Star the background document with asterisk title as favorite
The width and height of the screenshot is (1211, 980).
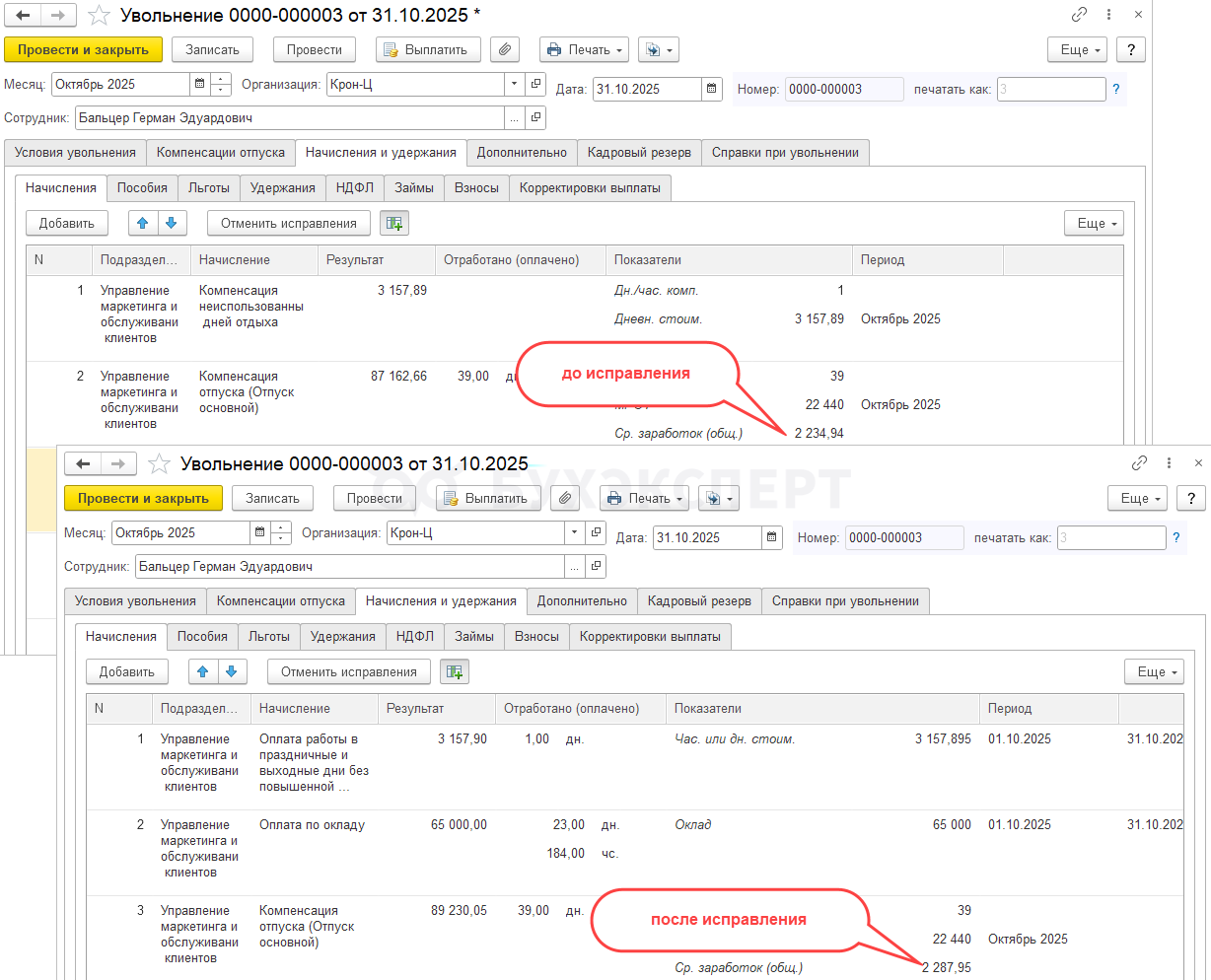click(x=99, y=16)
